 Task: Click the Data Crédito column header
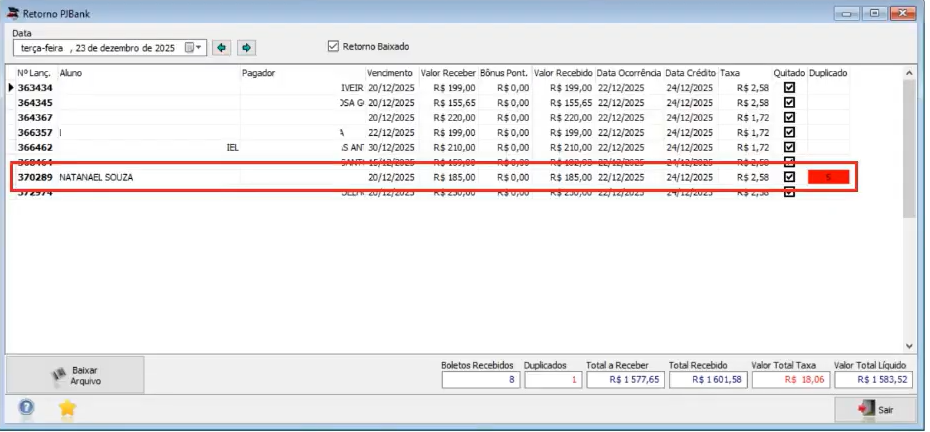click(x=691, y=73)
